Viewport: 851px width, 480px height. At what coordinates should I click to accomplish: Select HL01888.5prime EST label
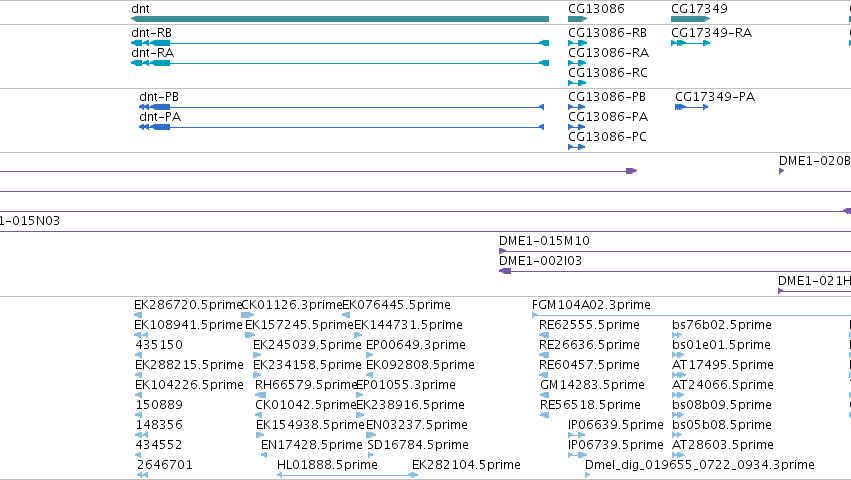pyautogui.click(x=327, y=465)
